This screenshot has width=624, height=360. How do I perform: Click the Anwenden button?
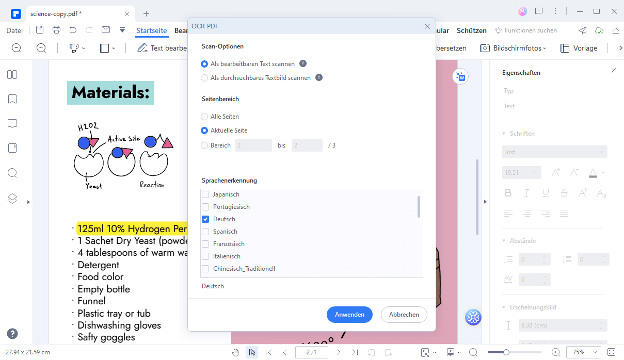tap(349, 314)
